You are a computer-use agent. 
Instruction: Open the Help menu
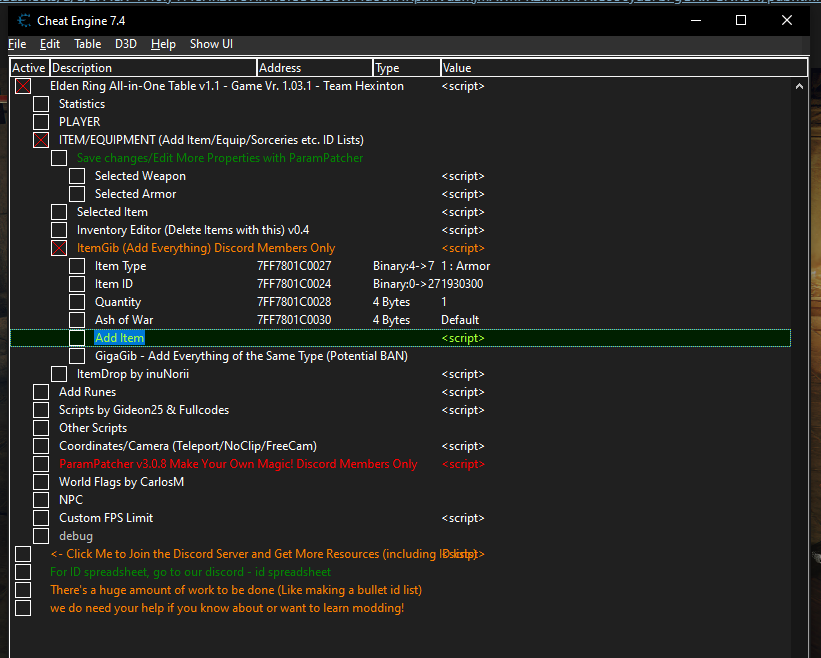coord(163,44)
